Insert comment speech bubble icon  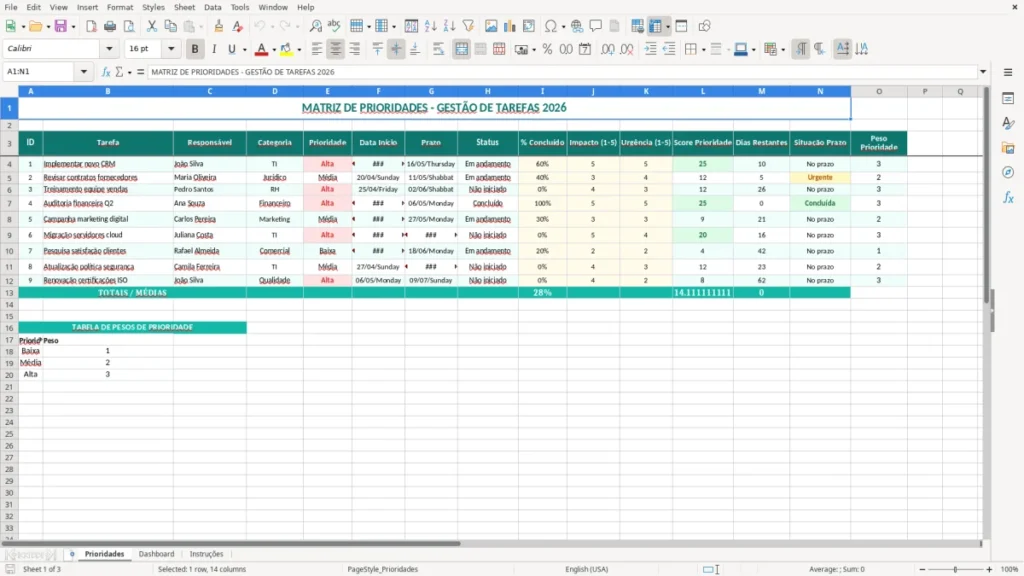(x=596, y=26)
